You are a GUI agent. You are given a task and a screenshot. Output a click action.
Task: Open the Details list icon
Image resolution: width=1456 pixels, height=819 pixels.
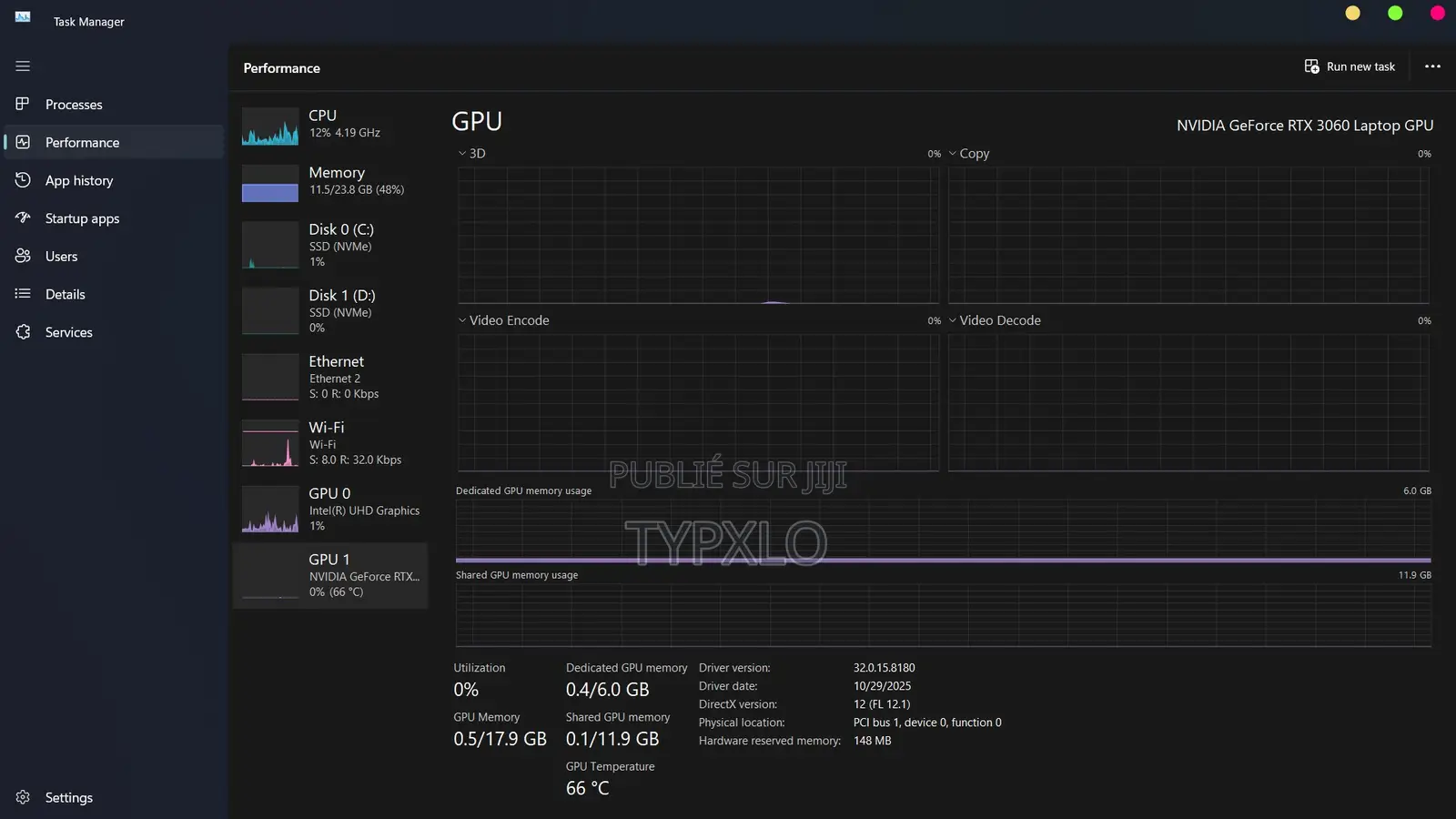tap(23, 294)
